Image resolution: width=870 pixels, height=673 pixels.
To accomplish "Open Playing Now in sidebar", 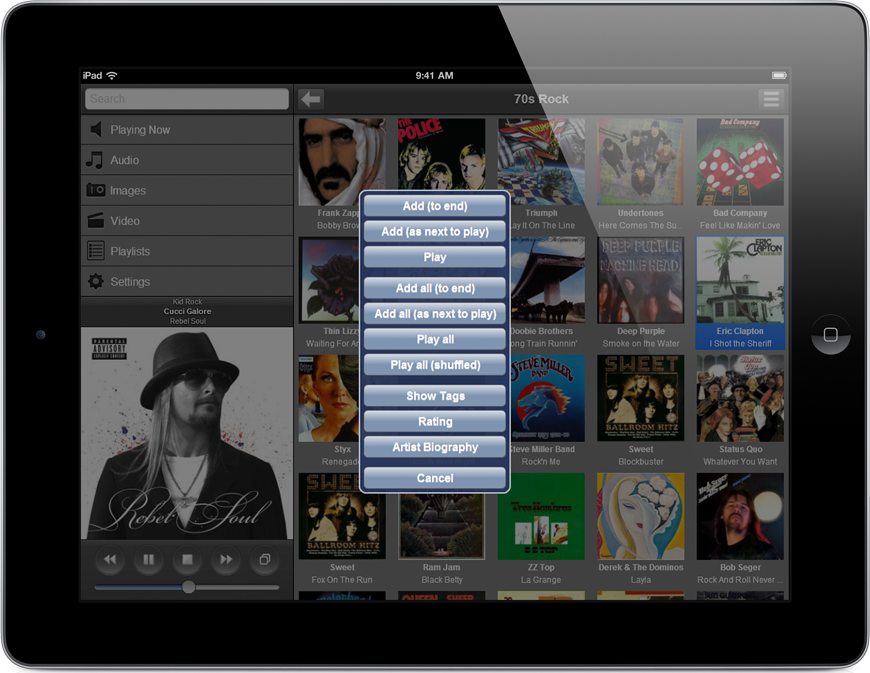I will pyautogui.click(x=187, y=130).
